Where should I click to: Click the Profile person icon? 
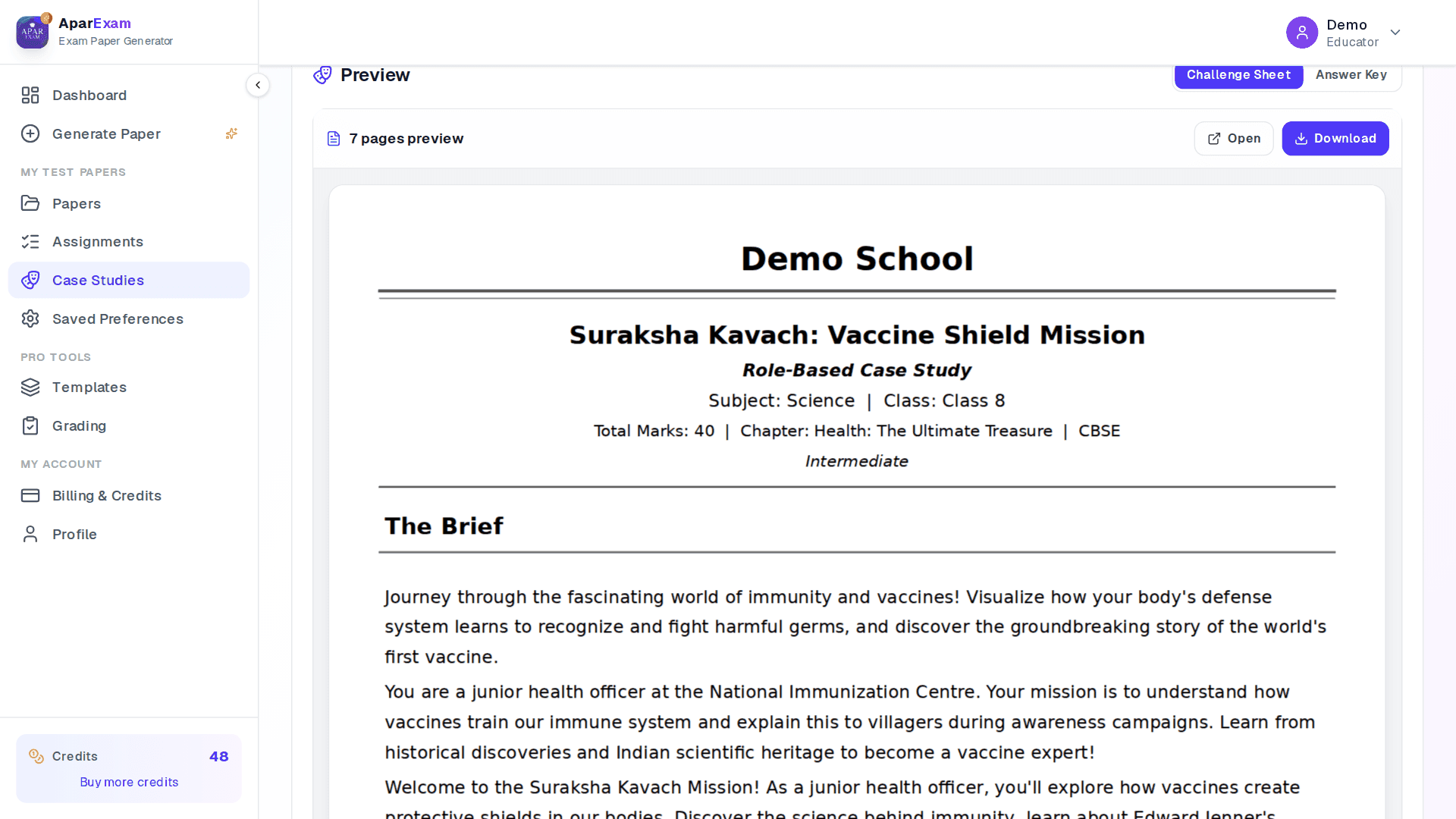(x=30, y=535)
